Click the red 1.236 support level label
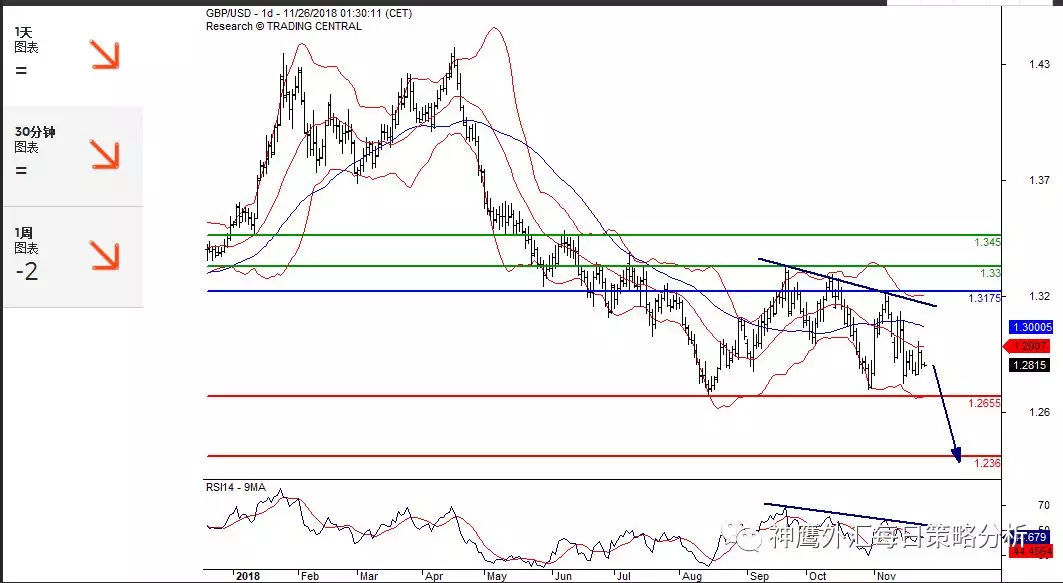 pos(987,463)
